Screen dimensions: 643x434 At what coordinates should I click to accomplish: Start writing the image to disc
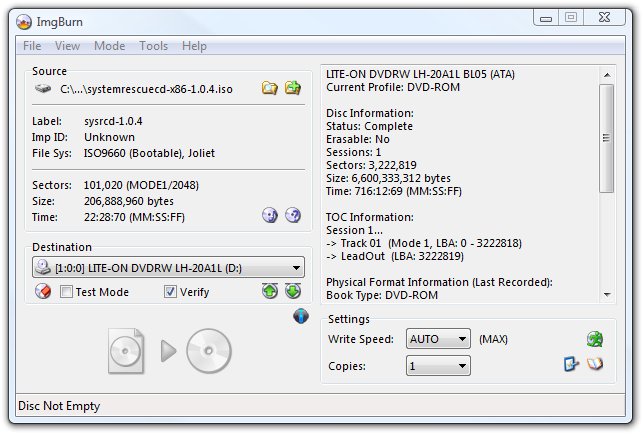170,351
